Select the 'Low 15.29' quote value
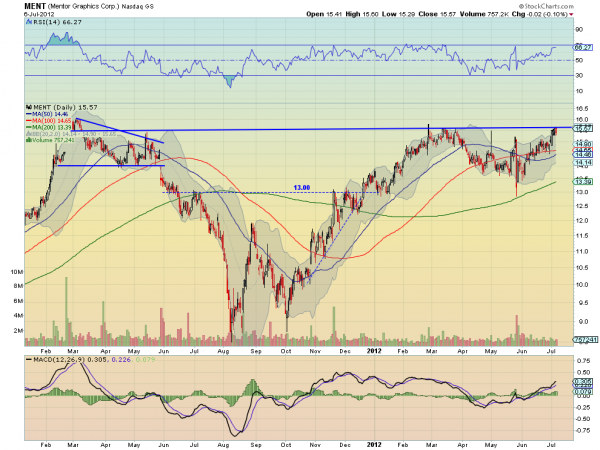This screenshot has height=450, width=600. (398, 14)
